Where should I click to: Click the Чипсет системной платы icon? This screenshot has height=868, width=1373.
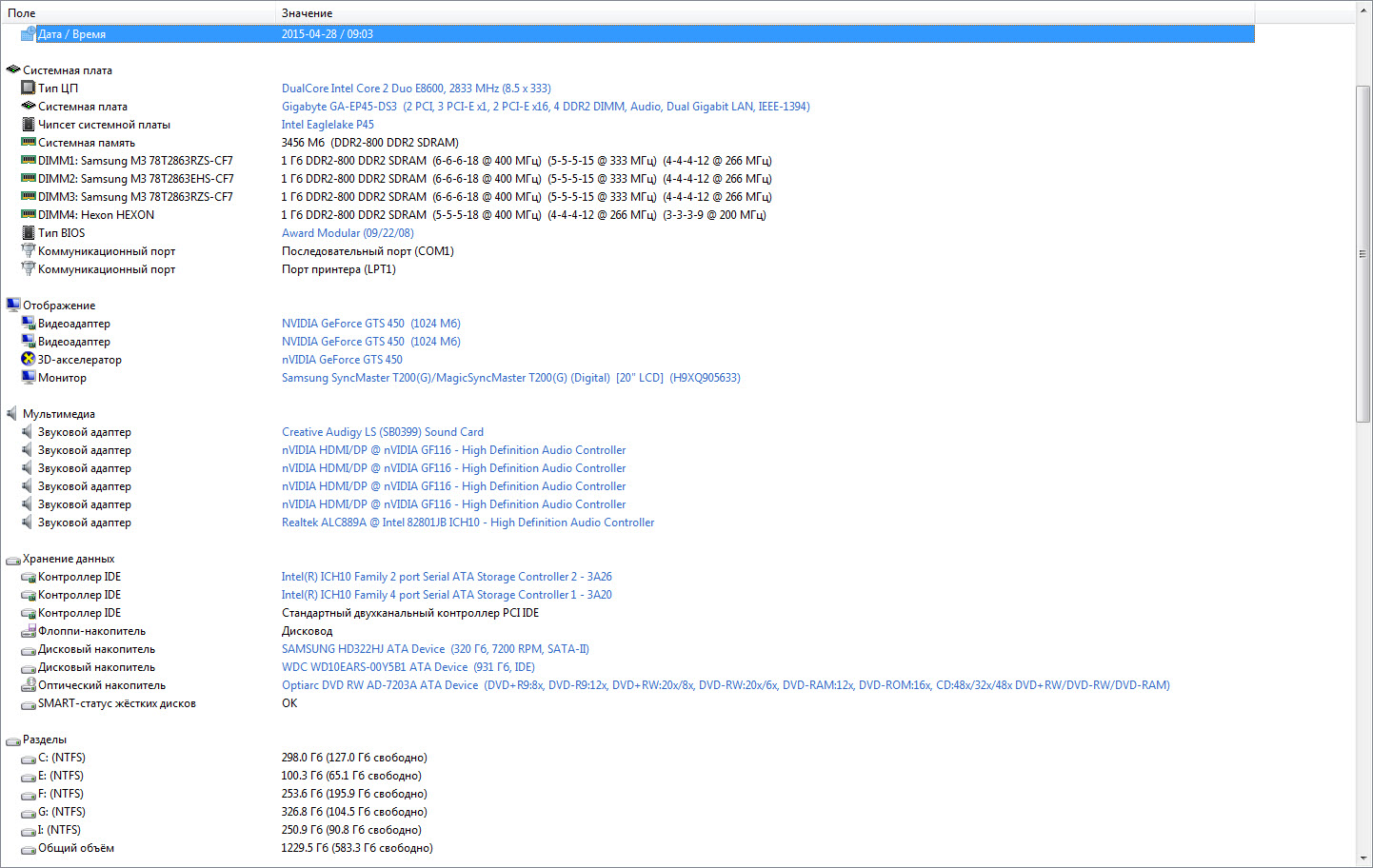pos(29,125)
